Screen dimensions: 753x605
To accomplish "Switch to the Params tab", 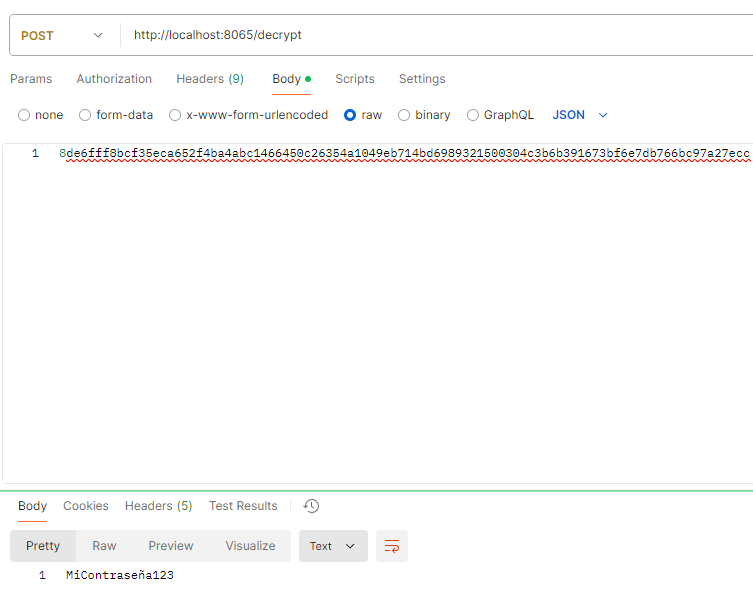I will 31,79.
